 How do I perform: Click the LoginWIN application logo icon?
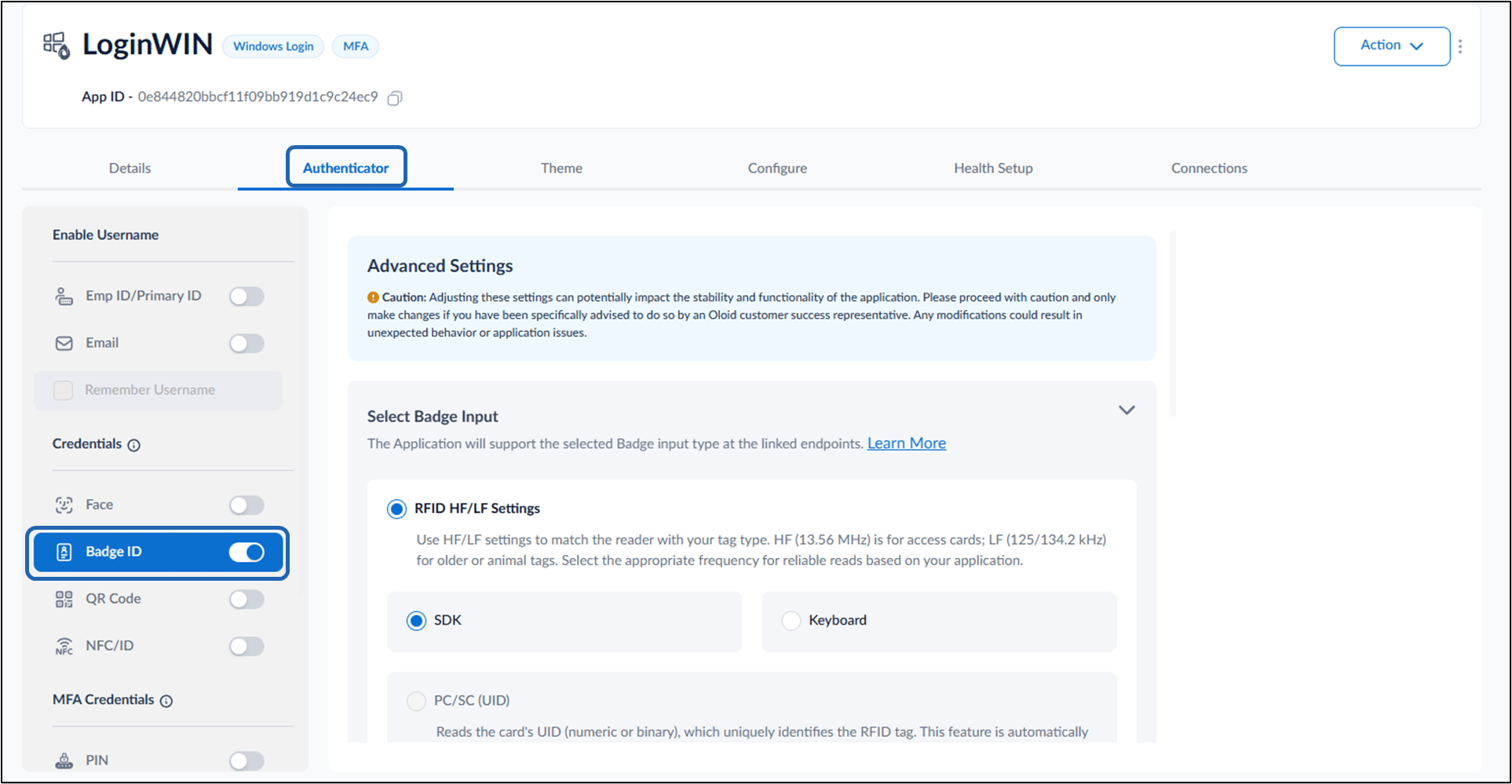[x=57, y=46]
